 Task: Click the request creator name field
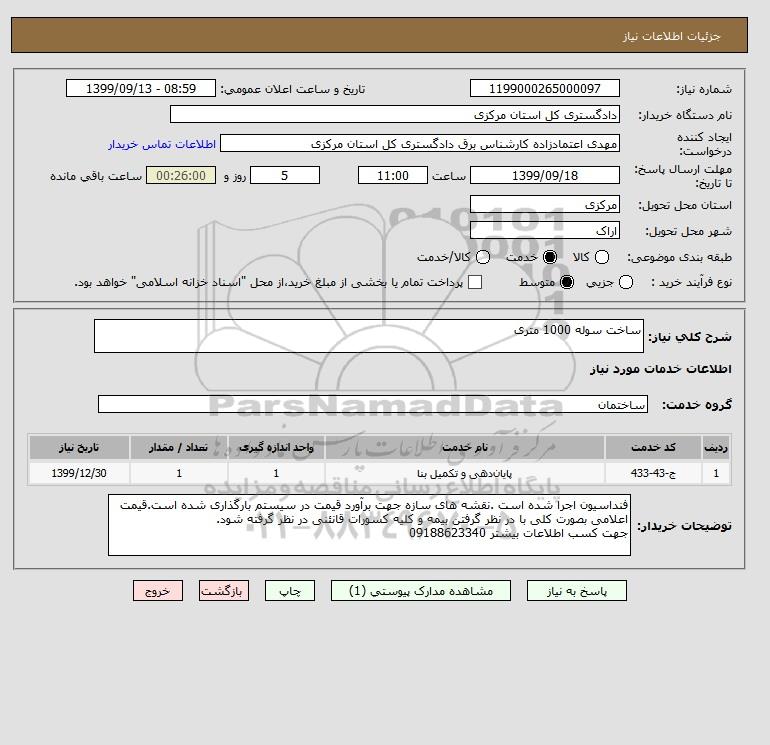point(420,143)
